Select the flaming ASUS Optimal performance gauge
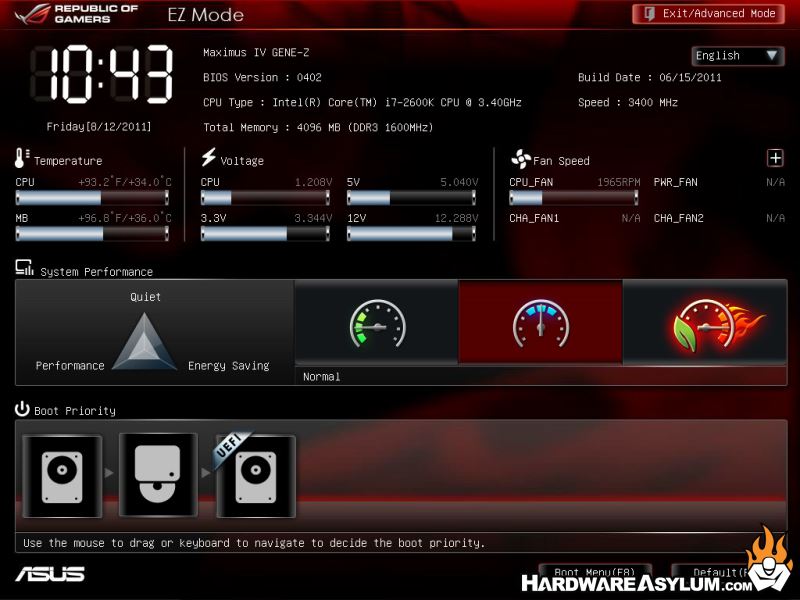800x600 pixels. [705, 322]
